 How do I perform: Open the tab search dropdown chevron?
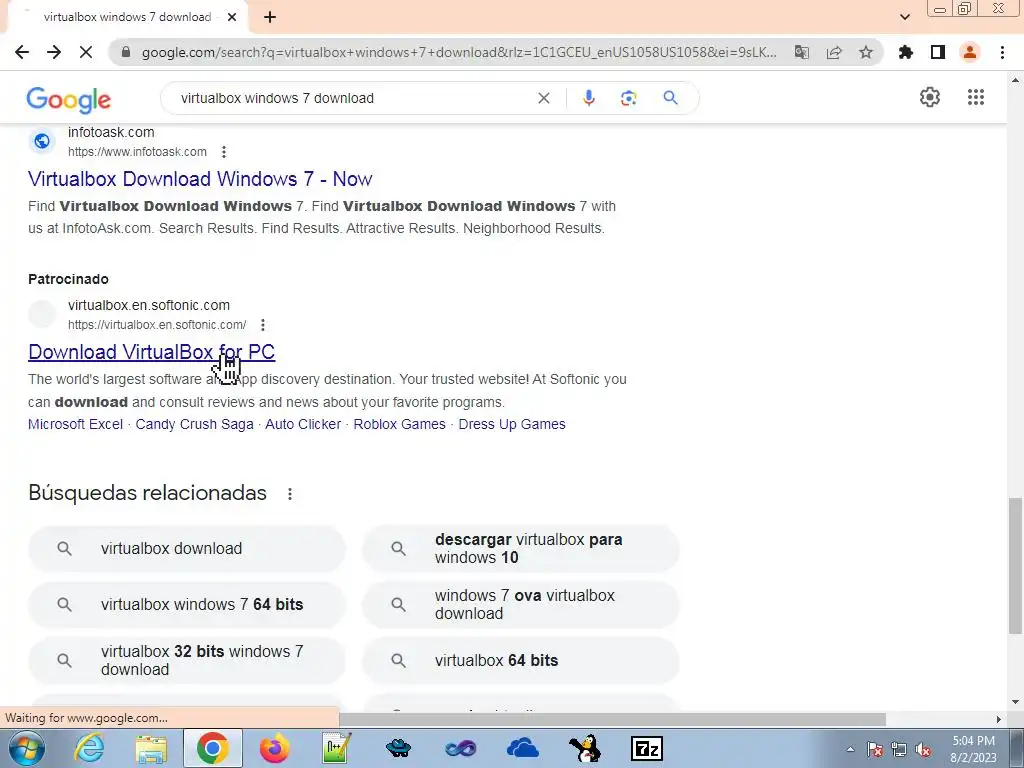[905, 17]
